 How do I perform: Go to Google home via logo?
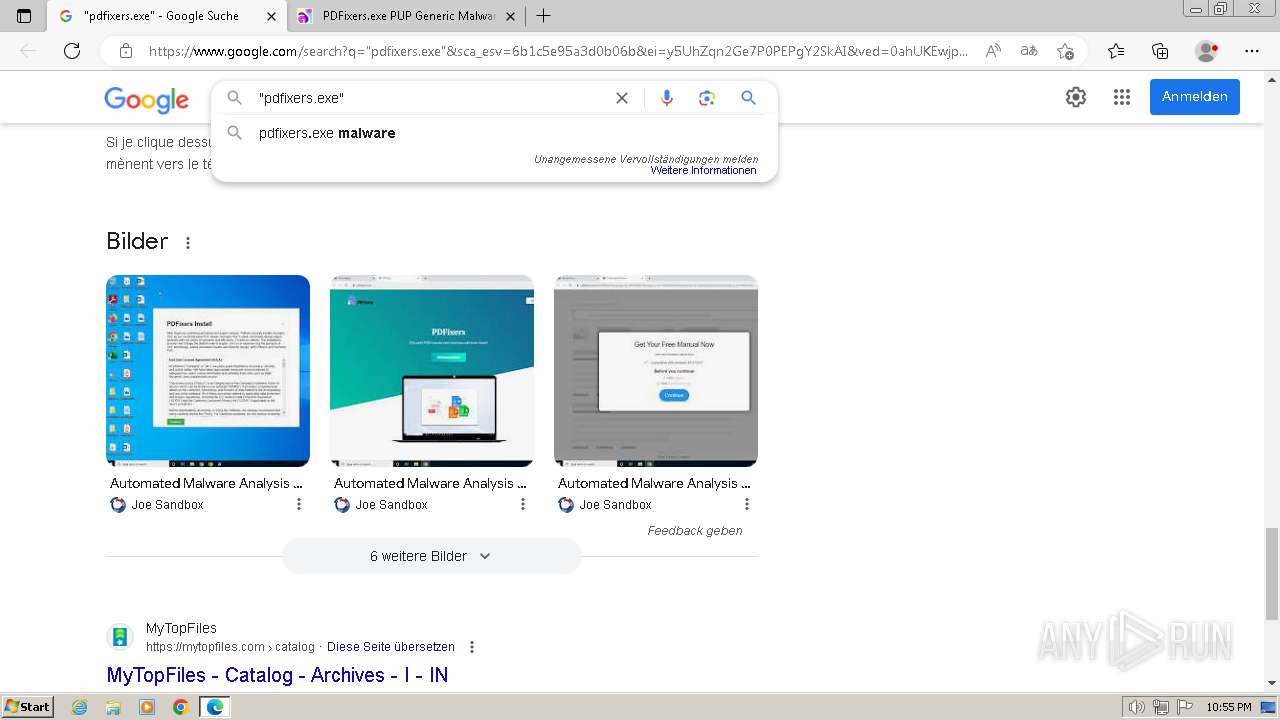pyautogui.click(x=146, y=99)
